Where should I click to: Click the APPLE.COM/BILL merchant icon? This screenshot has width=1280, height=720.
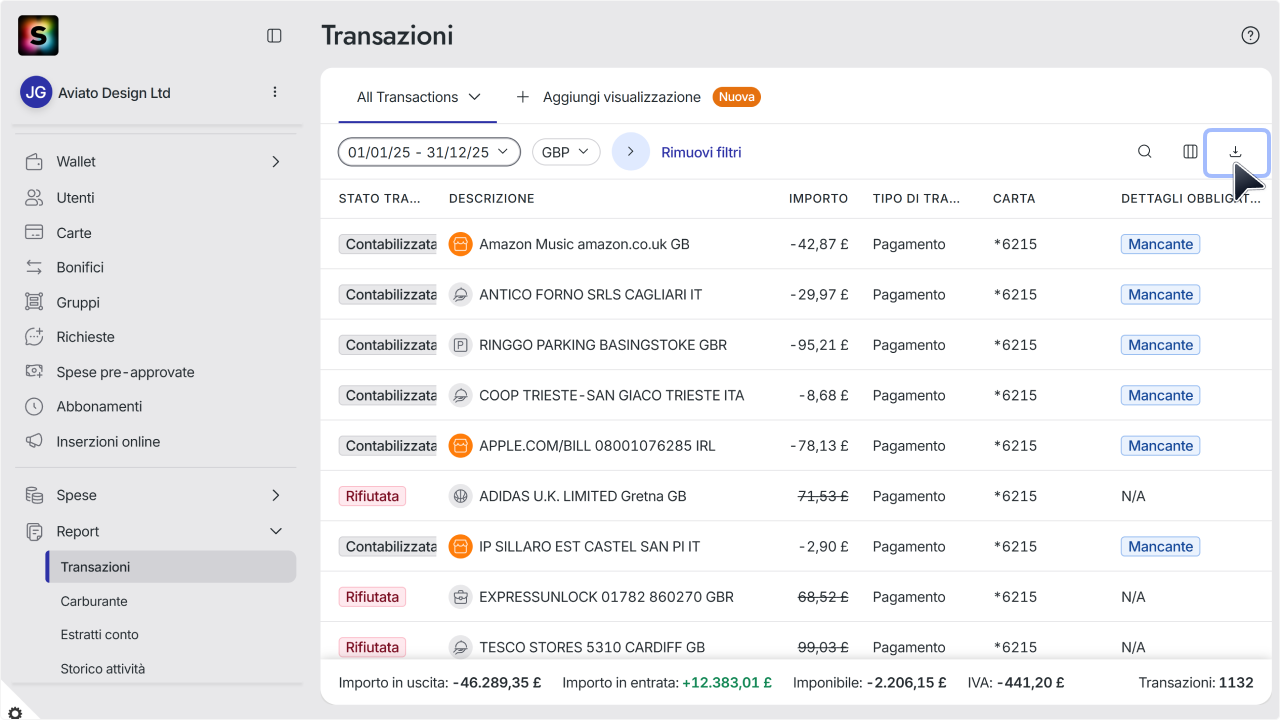[460, 446]
